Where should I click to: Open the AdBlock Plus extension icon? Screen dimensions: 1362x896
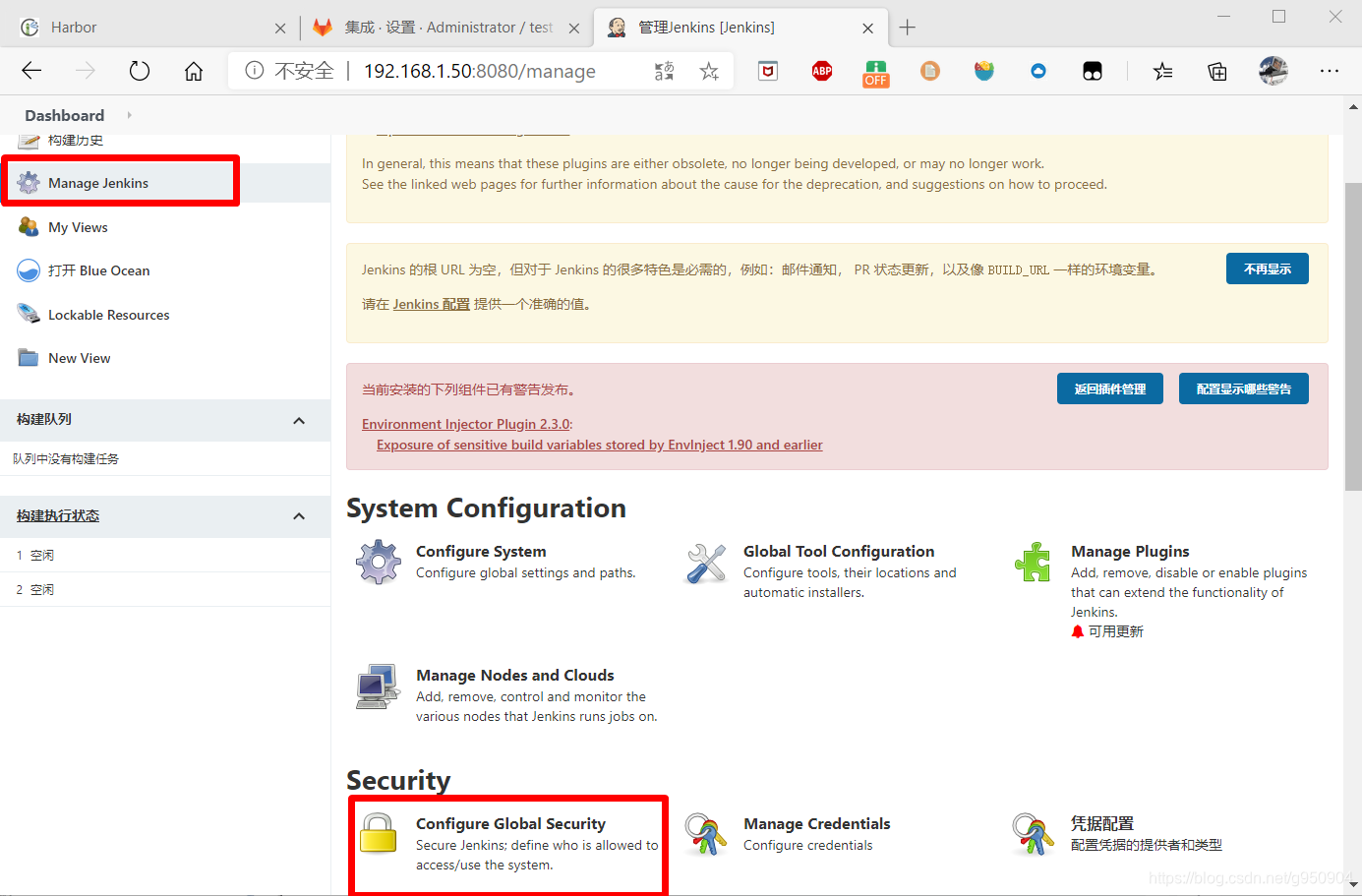(x=822, y=71)
